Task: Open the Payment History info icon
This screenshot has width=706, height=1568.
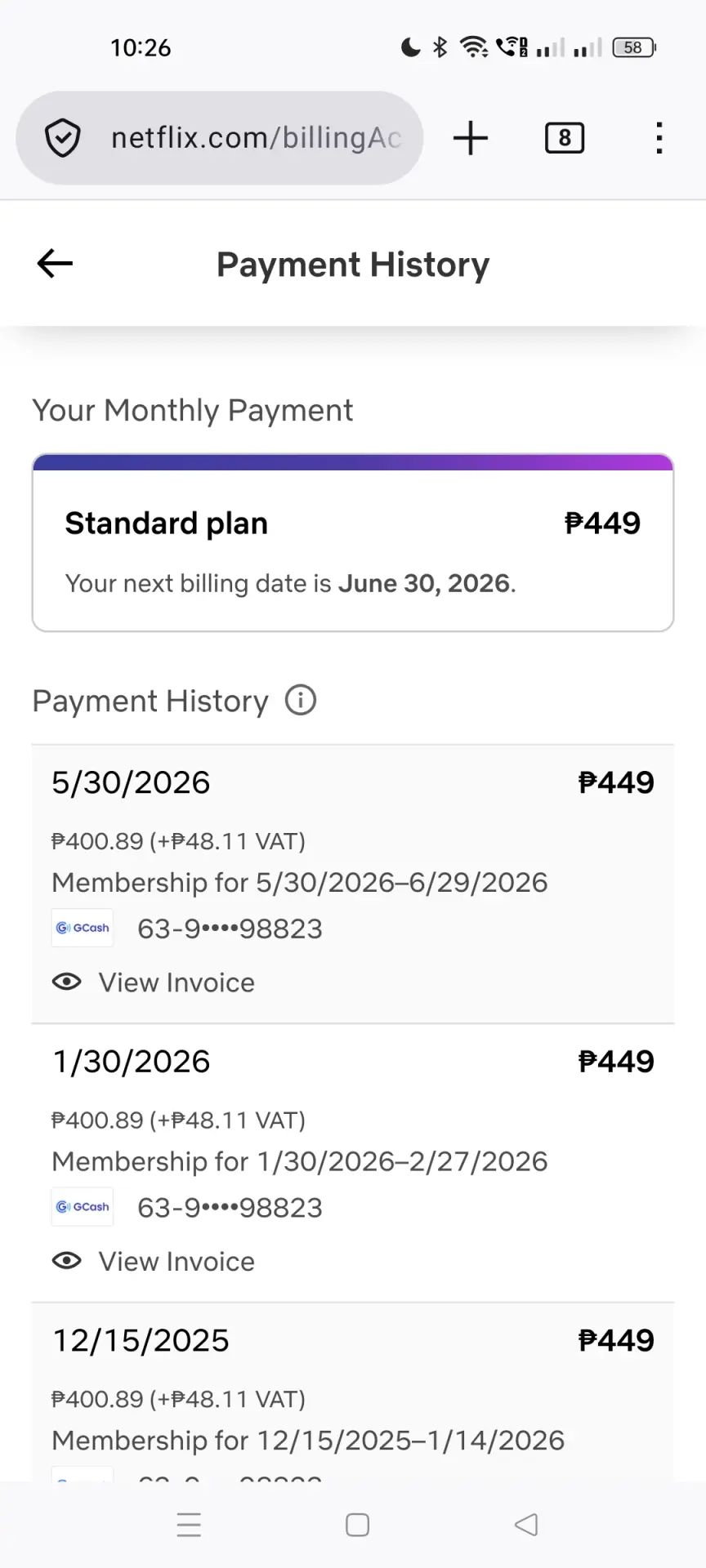Action: click(301, 701)
